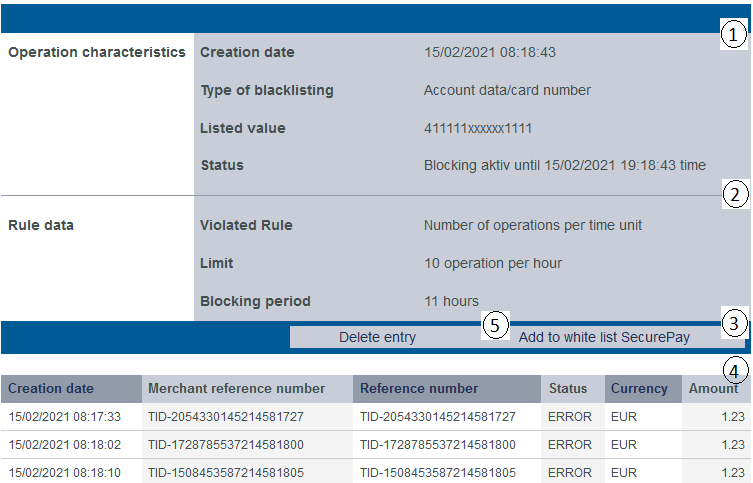Select the 15/02/2021 08:17:33 row date

tap(64, 417)
